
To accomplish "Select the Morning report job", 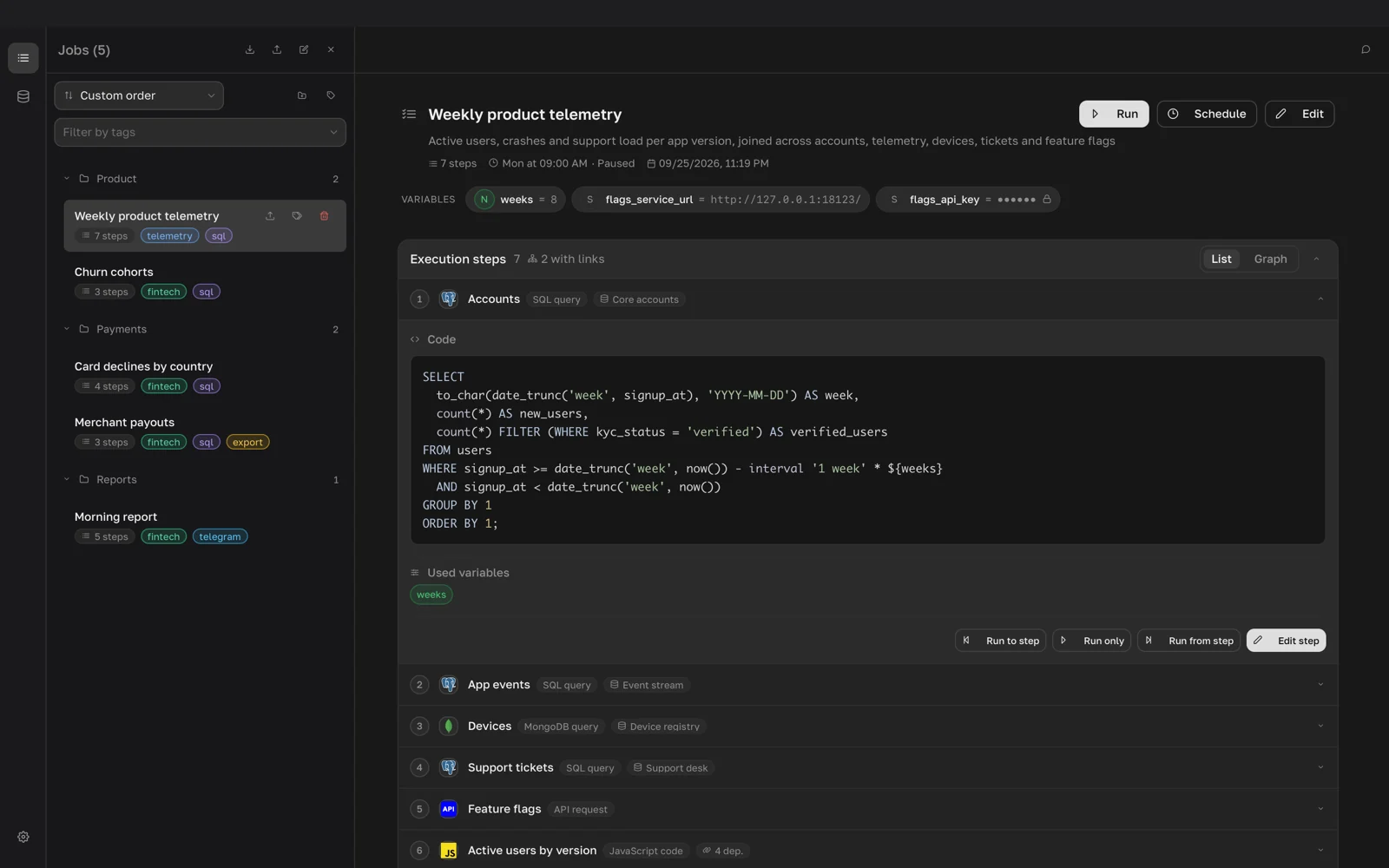I will point(205,526).
